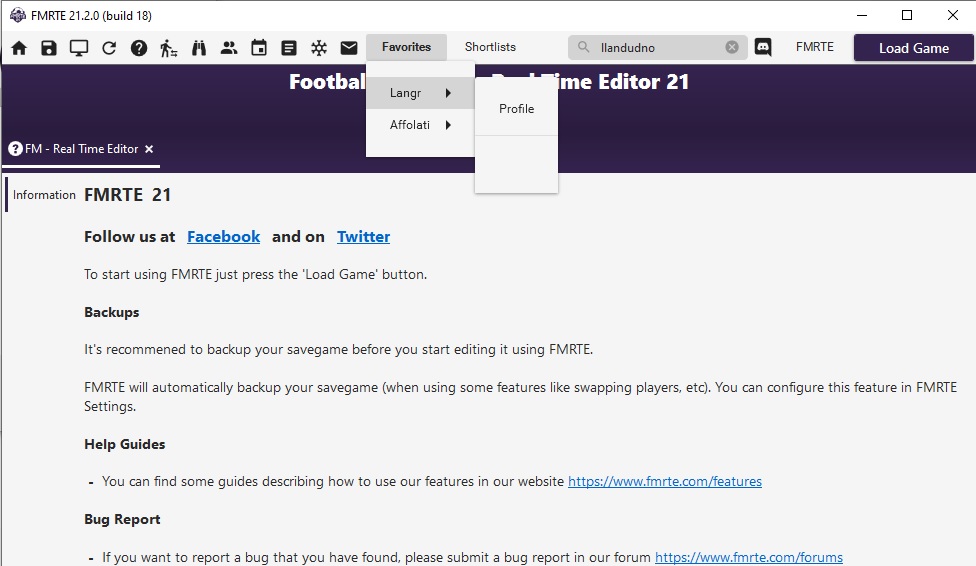Open the Shortlists menu
976x566 pixels.
click(490, 47)
